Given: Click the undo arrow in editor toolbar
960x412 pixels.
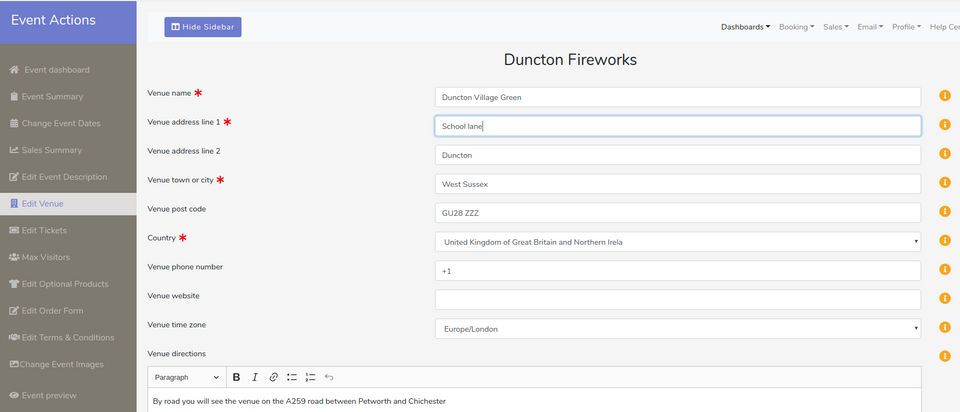Looking at the screenshot, I should click(329, 377).
